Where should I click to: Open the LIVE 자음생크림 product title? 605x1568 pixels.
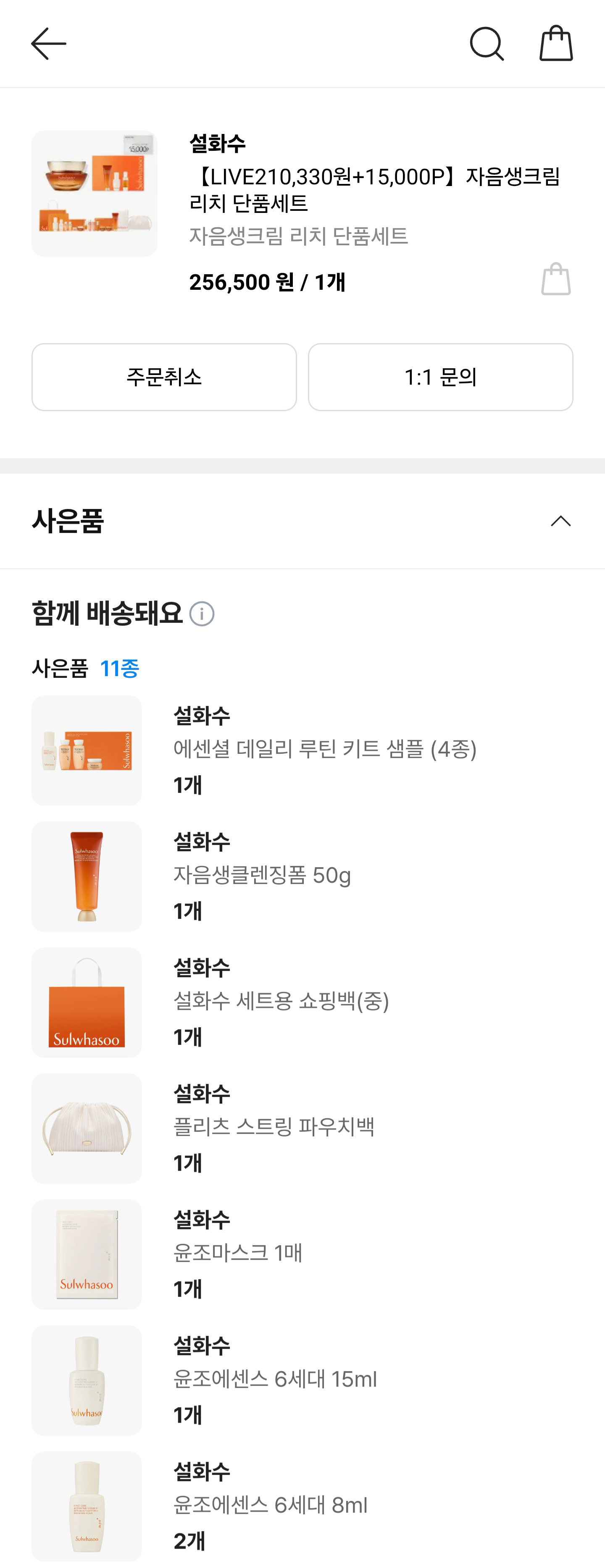[375, 189]
